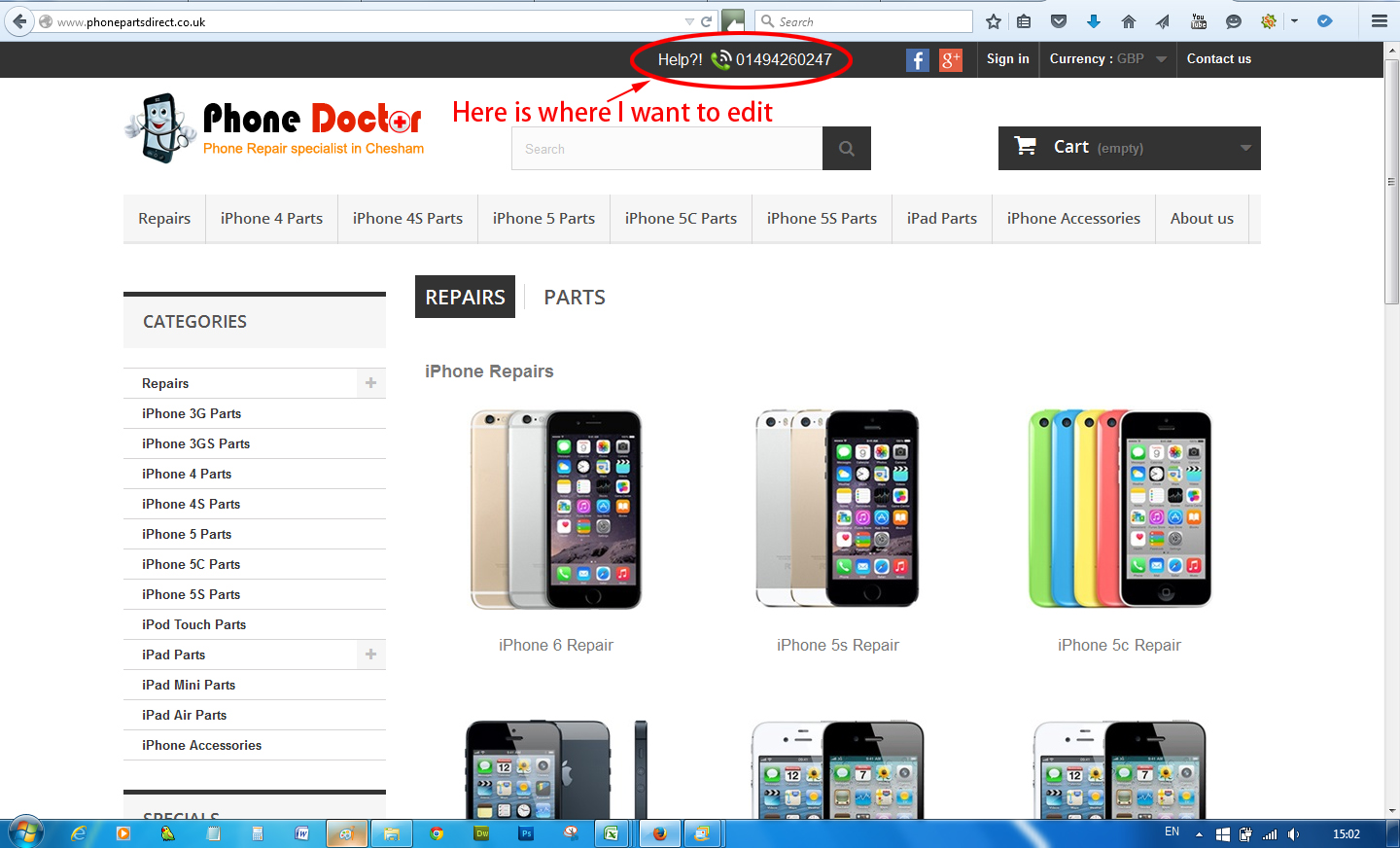Click the Phone Doctor logo
The width and height of the screenshot is (1400, 849).
[x=274, y=128]
